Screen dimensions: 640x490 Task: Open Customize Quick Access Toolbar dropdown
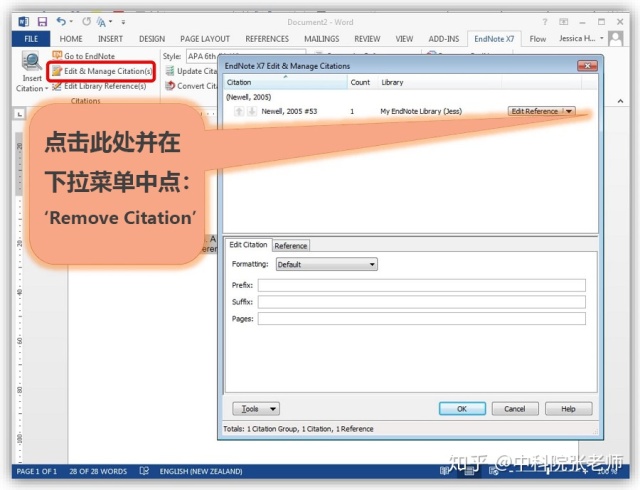(x=123, y=22)
